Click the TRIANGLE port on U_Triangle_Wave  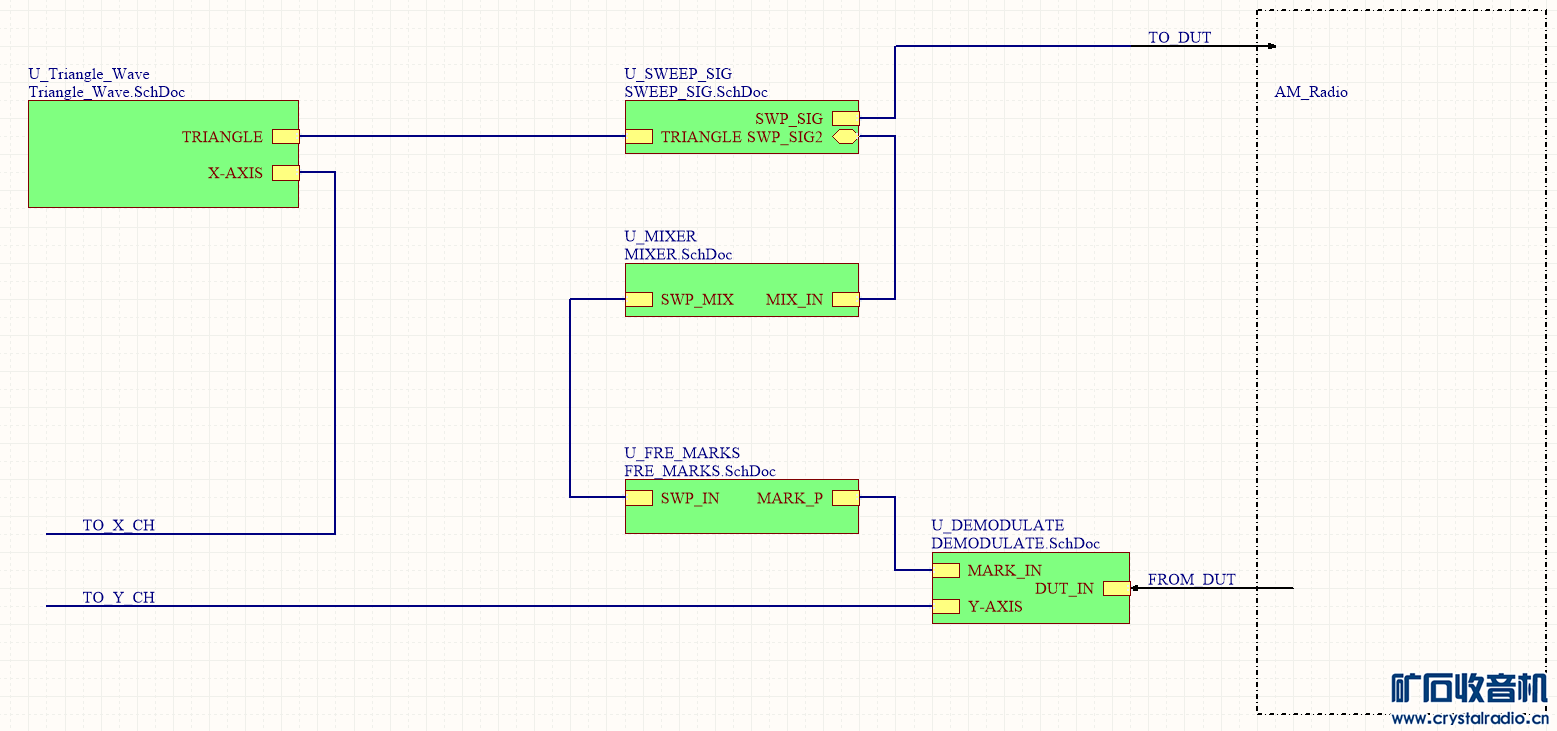point(285,137)
